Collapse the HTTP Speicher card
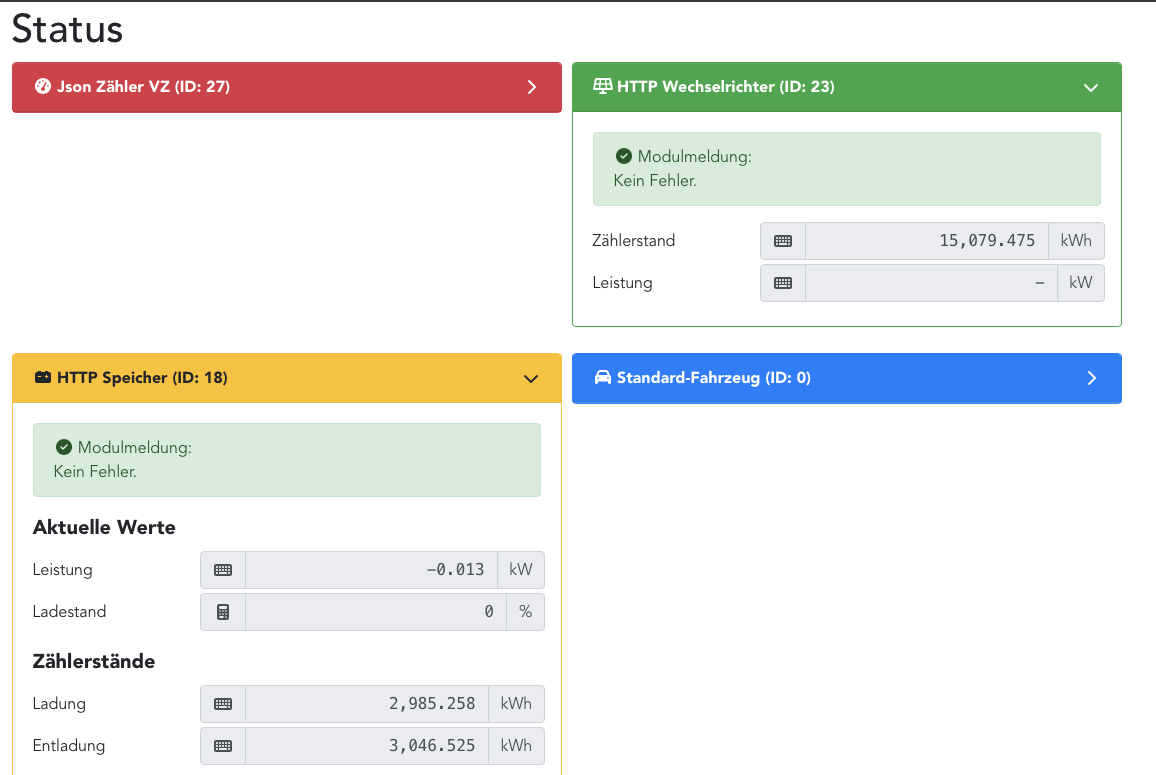Image resolution: width=1156 pixels, height=775 pixels. coord(531,378)
